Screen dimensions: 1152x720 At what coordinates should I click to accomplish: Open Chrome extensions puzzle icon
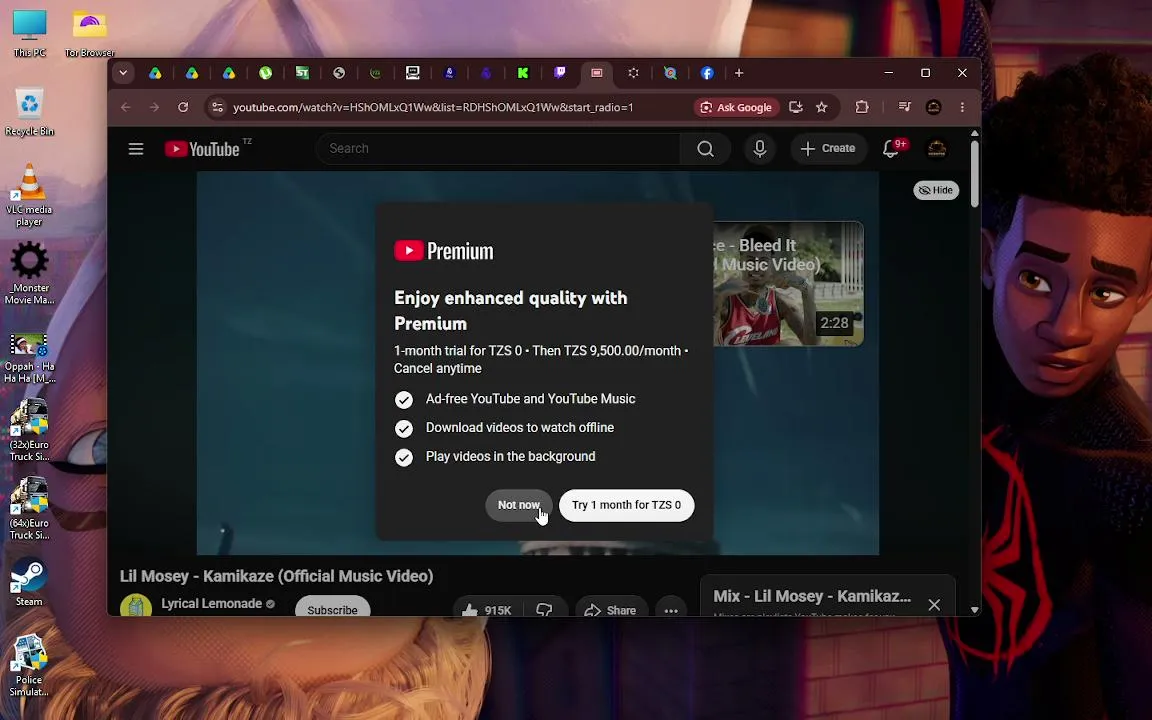tap(862, 107)
